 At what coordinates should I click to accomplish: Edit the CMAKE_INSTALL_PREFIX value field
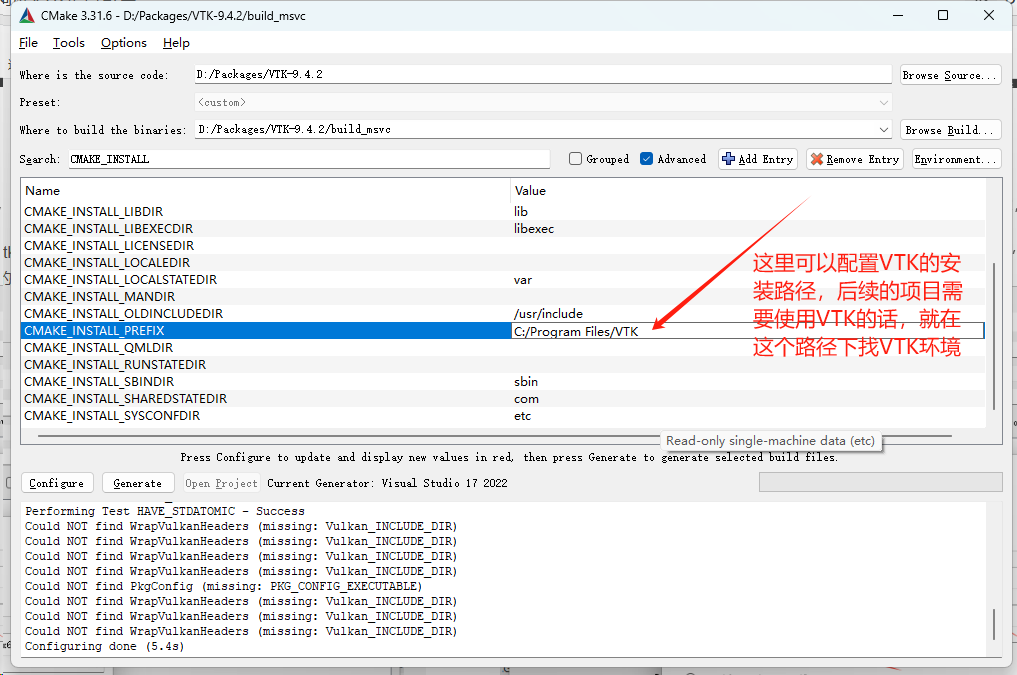point(748,331)
